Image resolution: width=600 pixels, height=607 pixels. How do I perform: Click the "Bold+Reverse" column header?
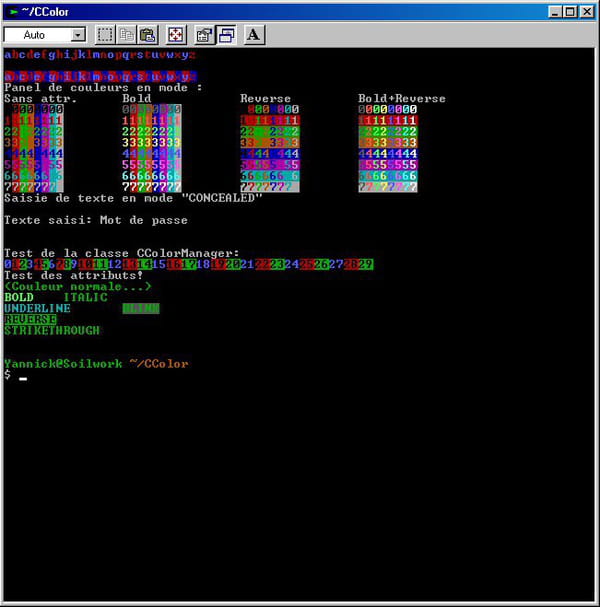tap(402, 99)
